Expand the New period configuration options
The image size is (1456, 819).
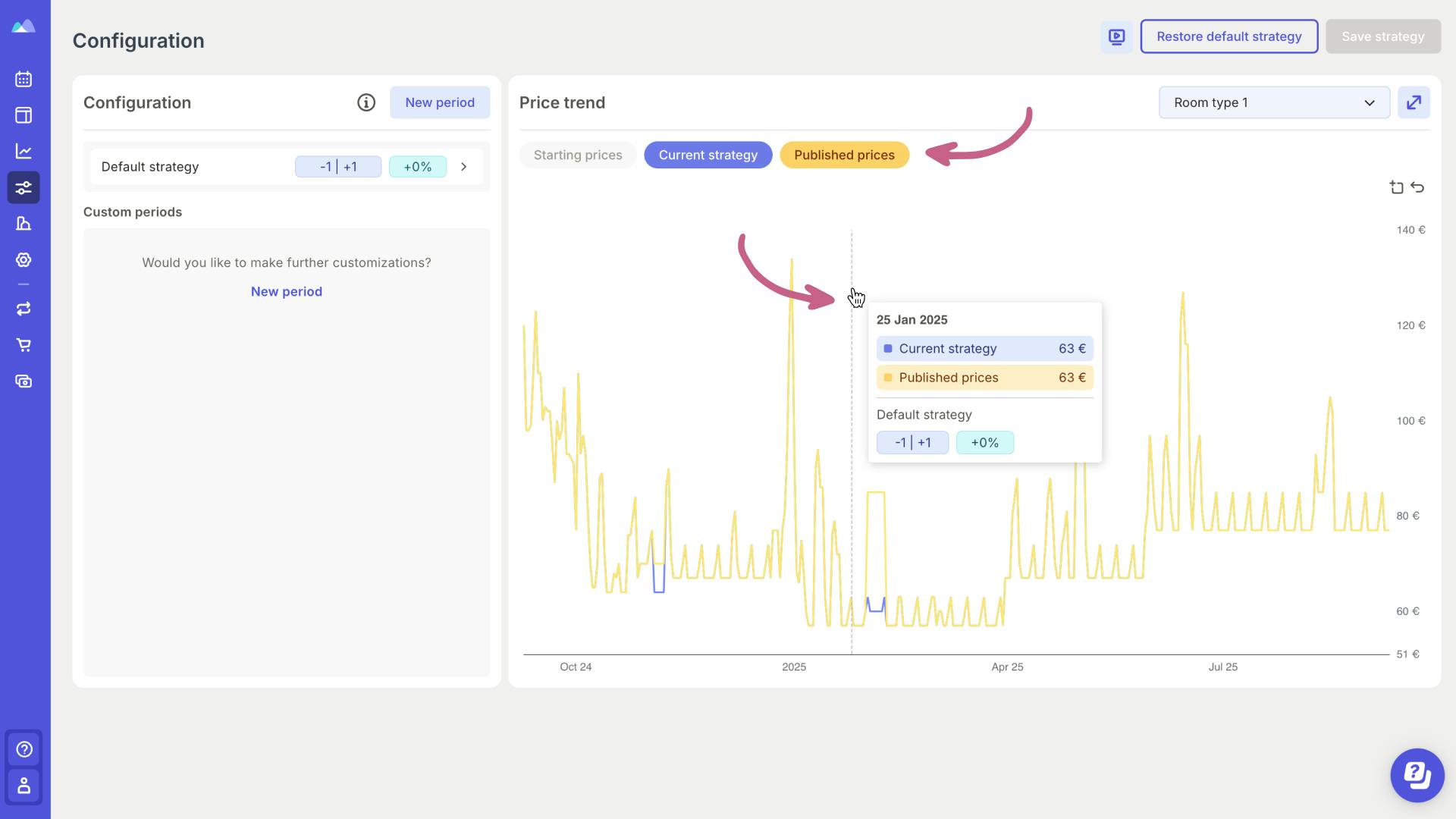click(440, 102)
